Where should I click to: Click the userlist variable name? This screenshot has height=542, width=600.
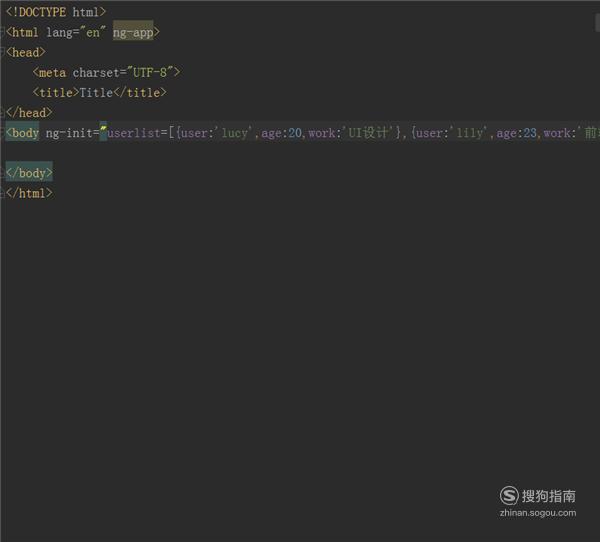[x=134, y=133]
